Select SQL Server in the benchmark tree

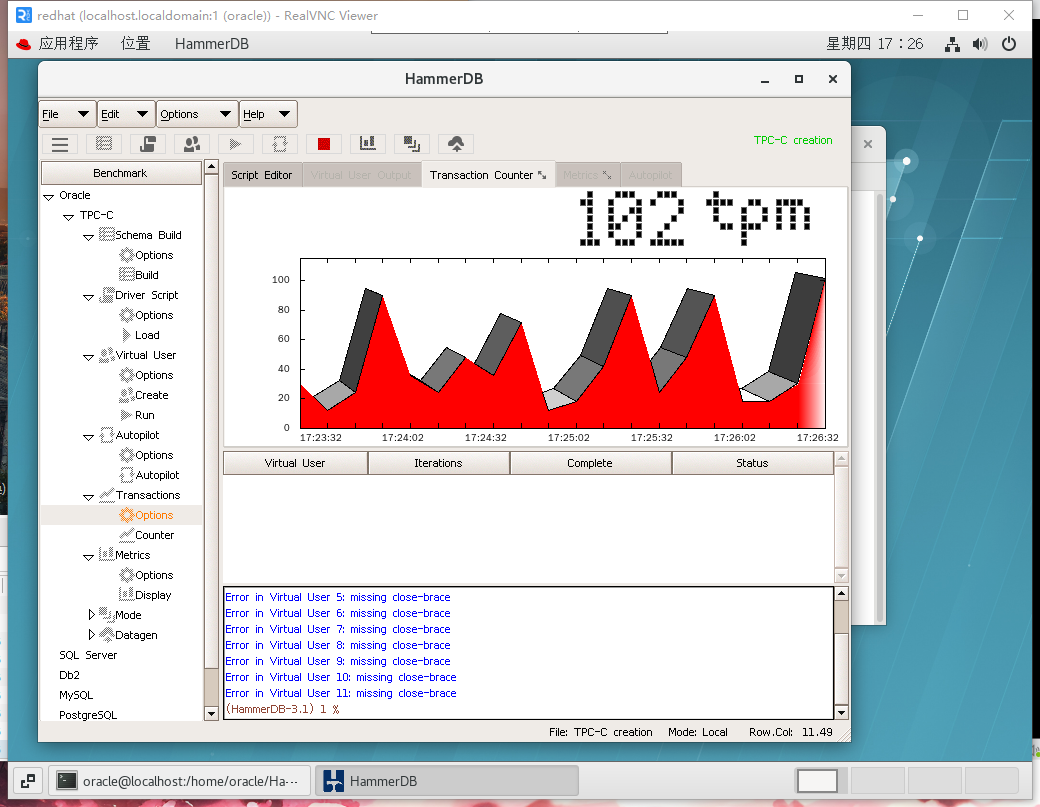tap(88, 655)
